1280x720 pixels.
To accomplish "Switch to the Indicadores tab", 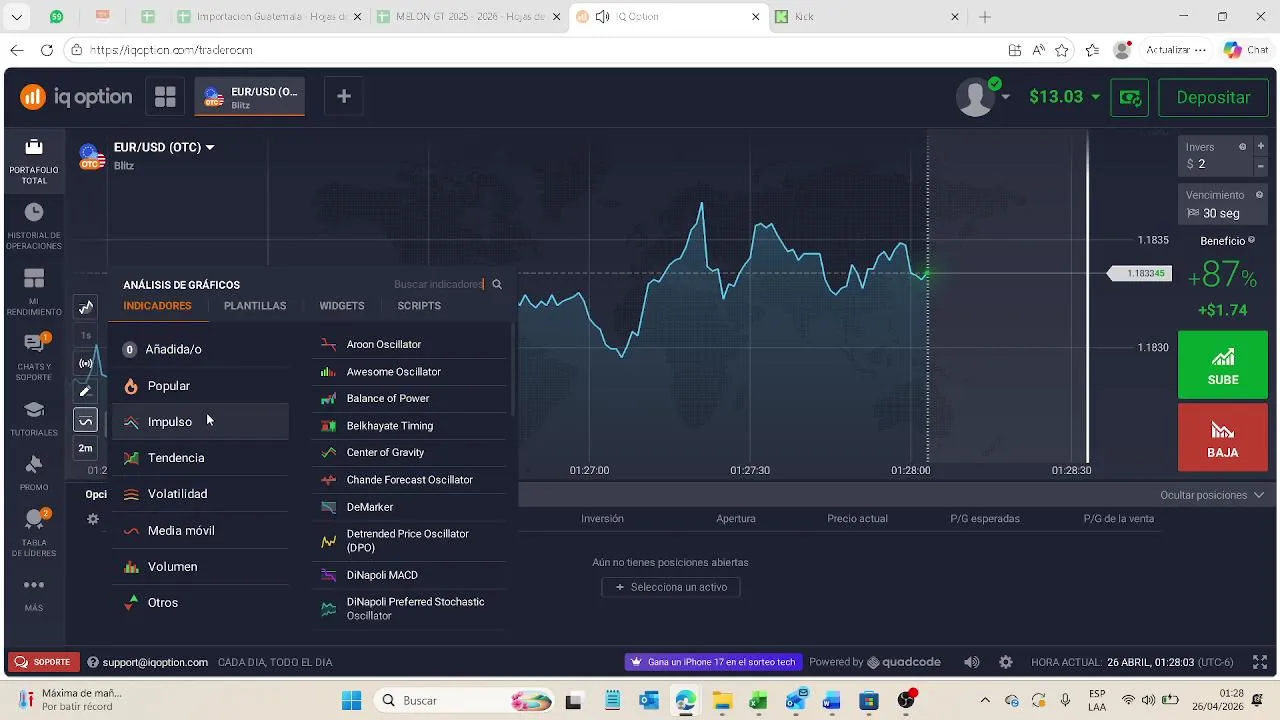I will click(157, 306).
